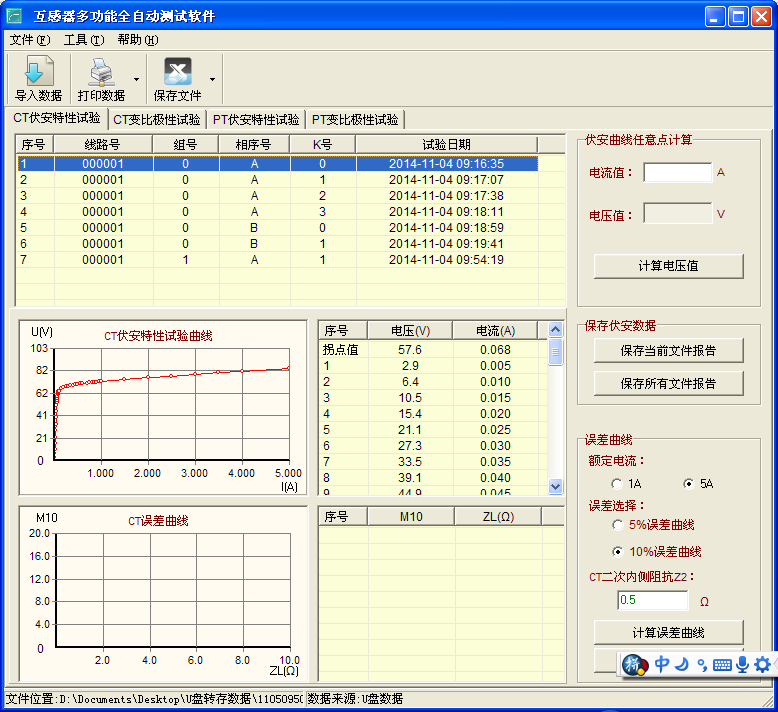Select the 1A rated current radio button
The image size is (778, 712).
(x=617, y=484)
